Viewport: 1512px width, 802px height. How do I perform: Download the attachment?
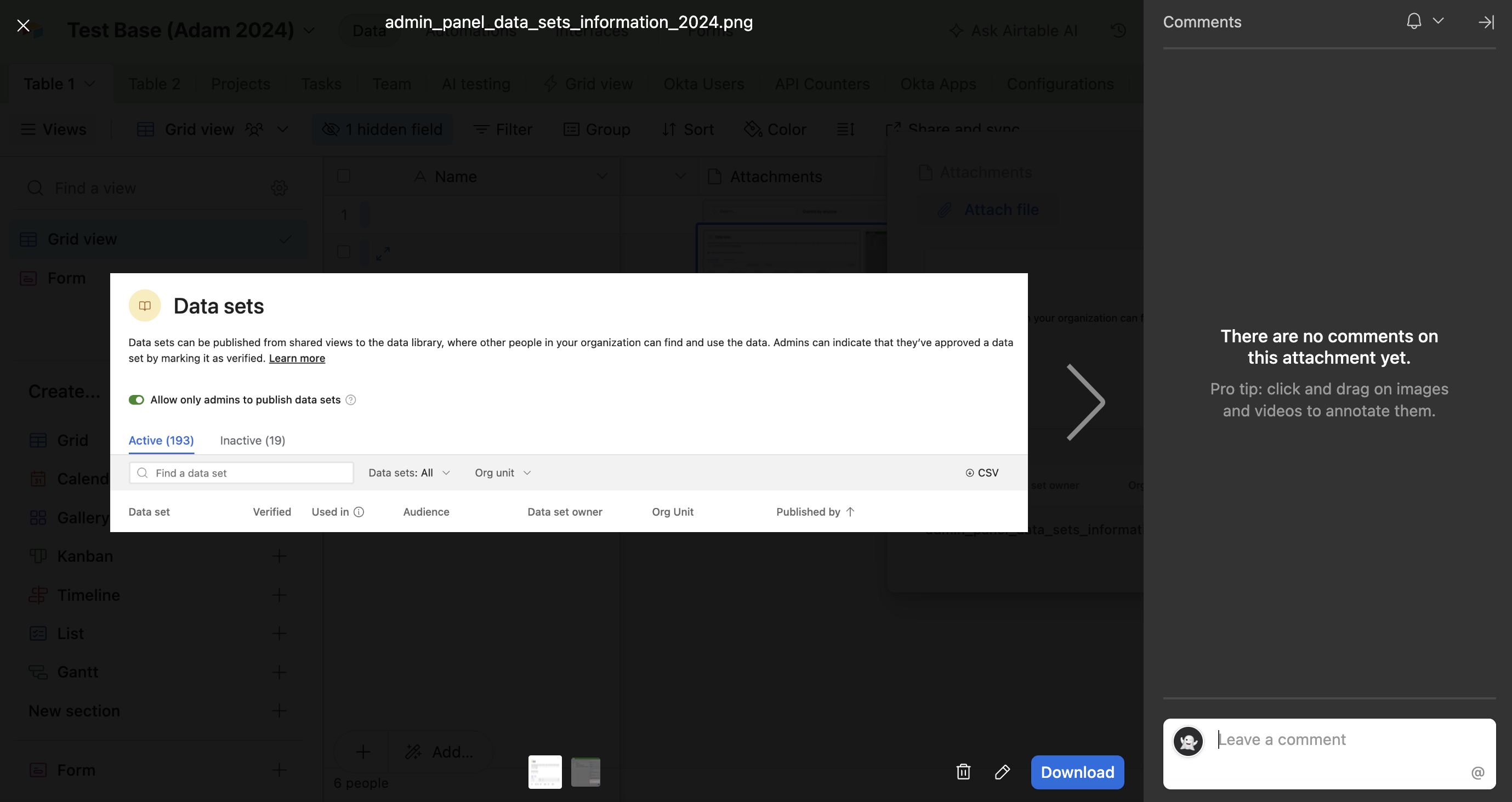pos(1077,771)
